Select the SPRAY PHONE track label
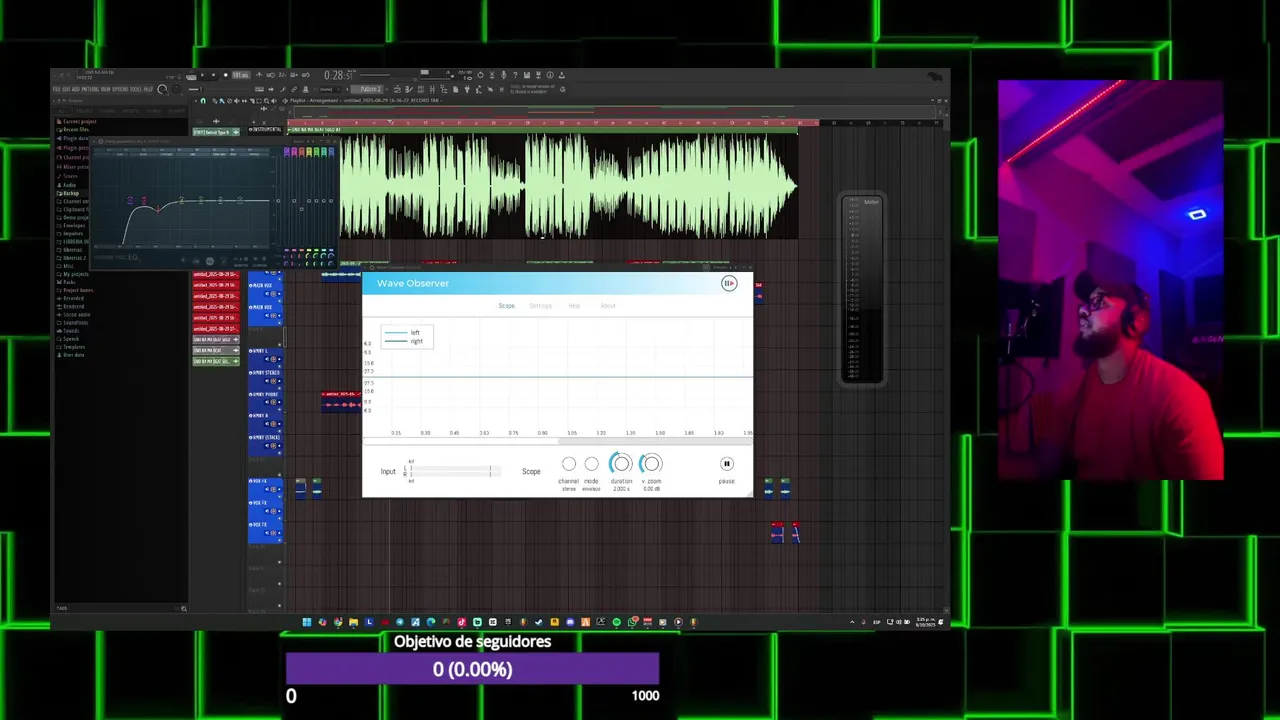The image size is (1280, 720). (x=265, y=394)
